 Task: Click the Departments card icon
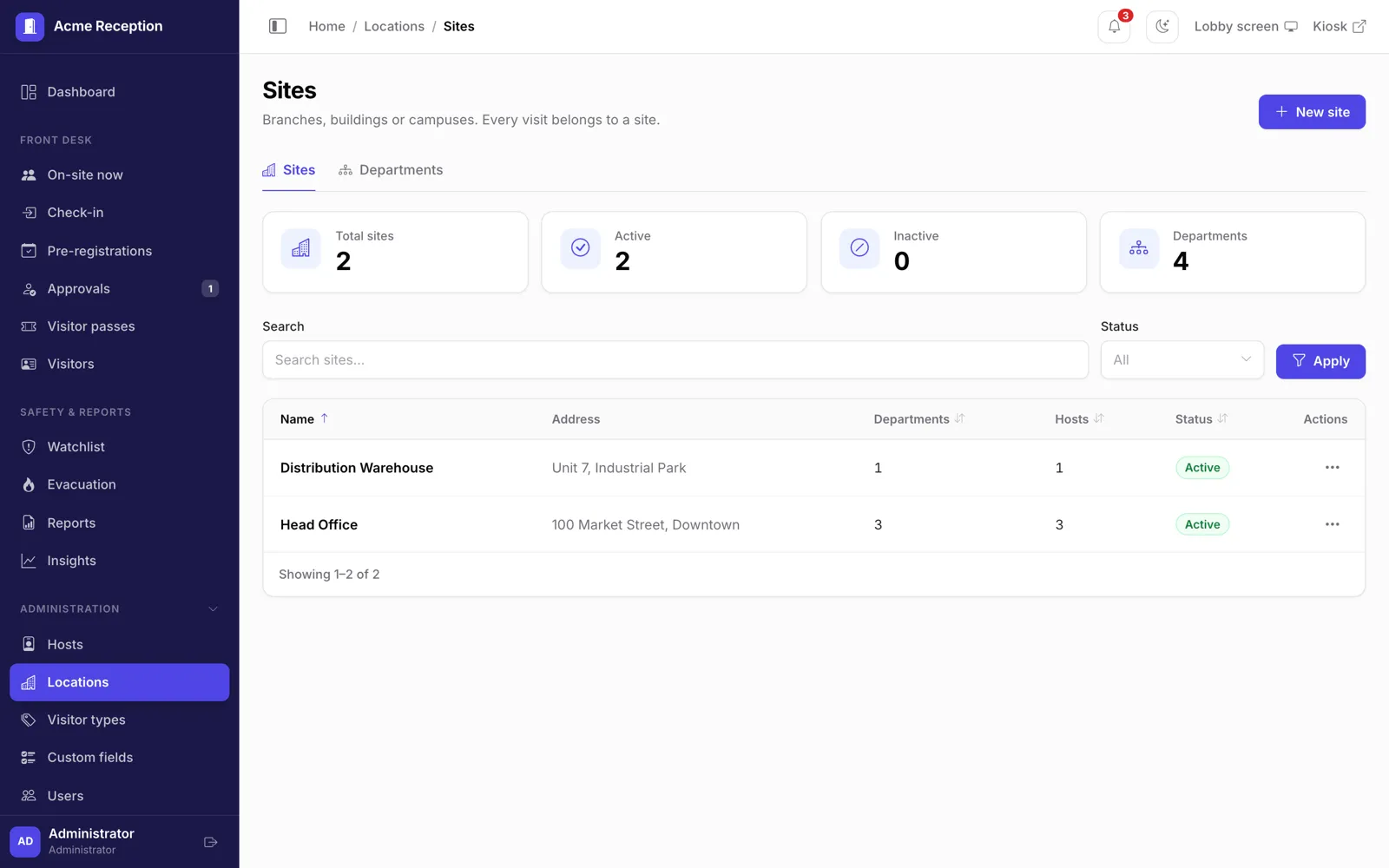point(1138,248)
